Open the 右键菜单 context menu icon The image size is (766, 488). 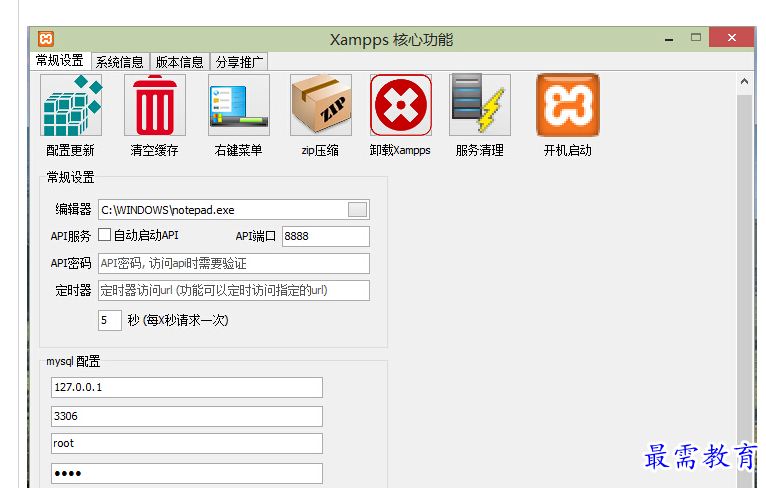pos(239,105)
